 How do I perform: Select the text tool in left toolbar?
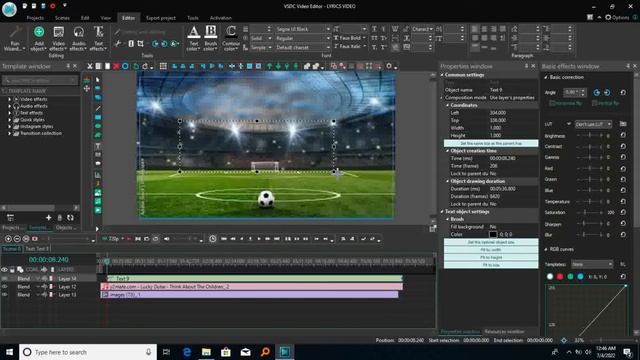[x=98, y=146]
